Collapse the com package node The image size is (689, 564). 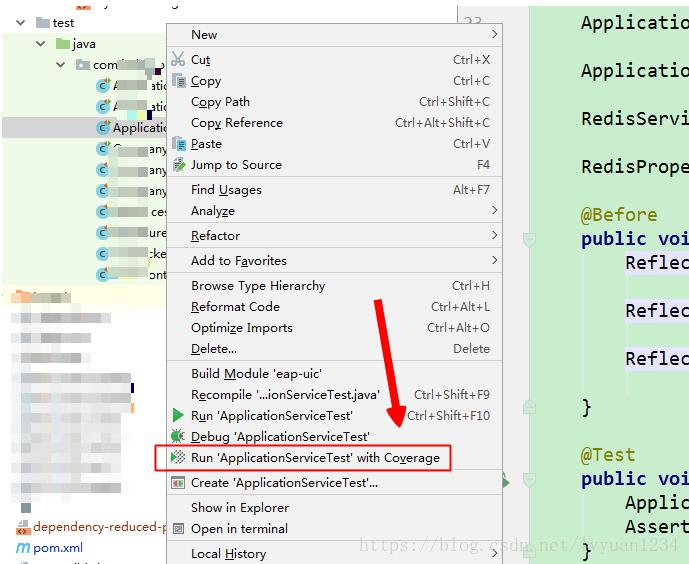(x=61, y=65)
